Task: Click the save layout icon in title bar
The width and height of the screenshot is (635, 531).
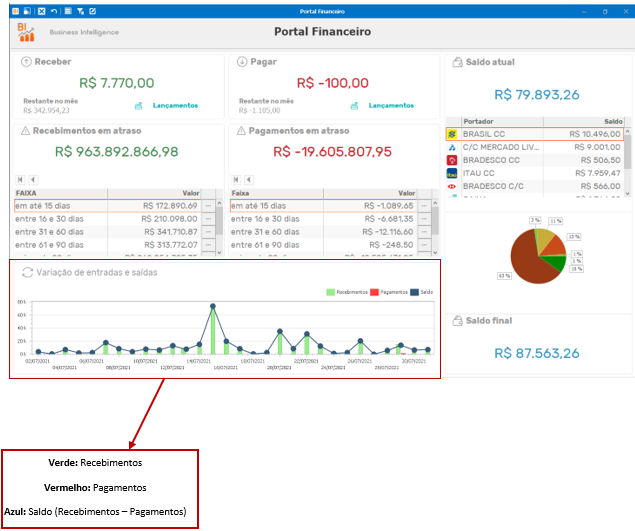Action: 27,11
